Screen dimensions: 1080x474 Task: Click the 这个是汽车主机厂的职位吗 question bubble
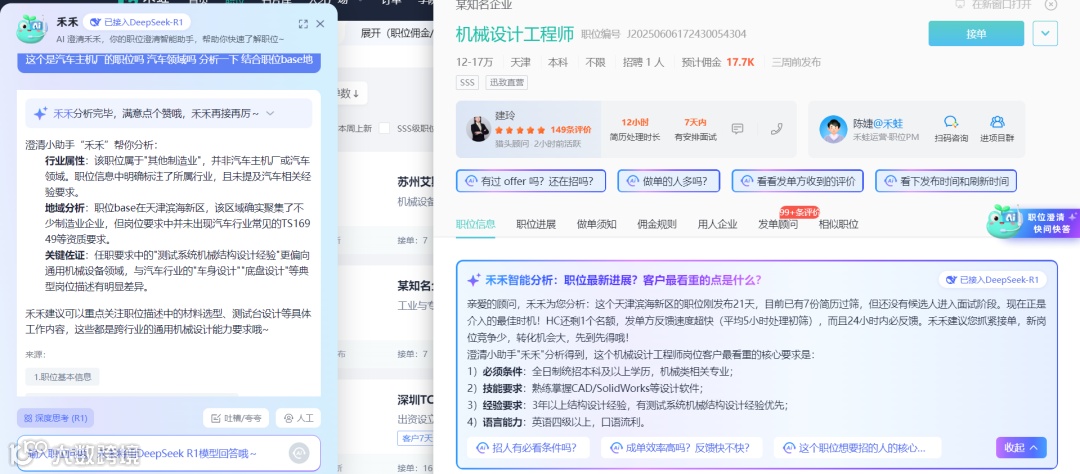[x=169, y=60]
